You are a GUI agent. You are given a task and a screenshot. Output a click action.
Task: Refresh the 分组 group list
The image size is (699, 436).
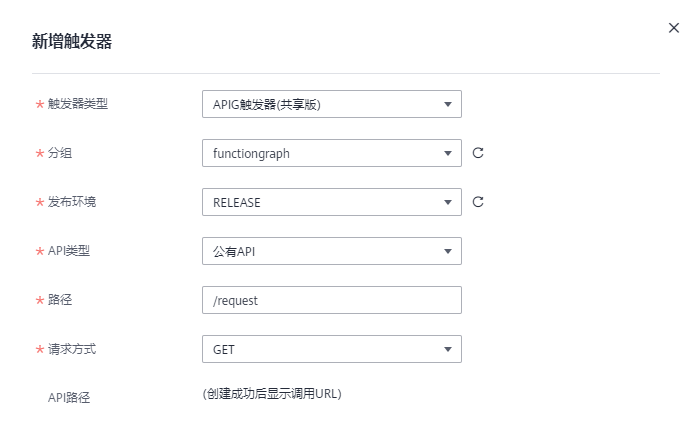[x=478, y=153]
